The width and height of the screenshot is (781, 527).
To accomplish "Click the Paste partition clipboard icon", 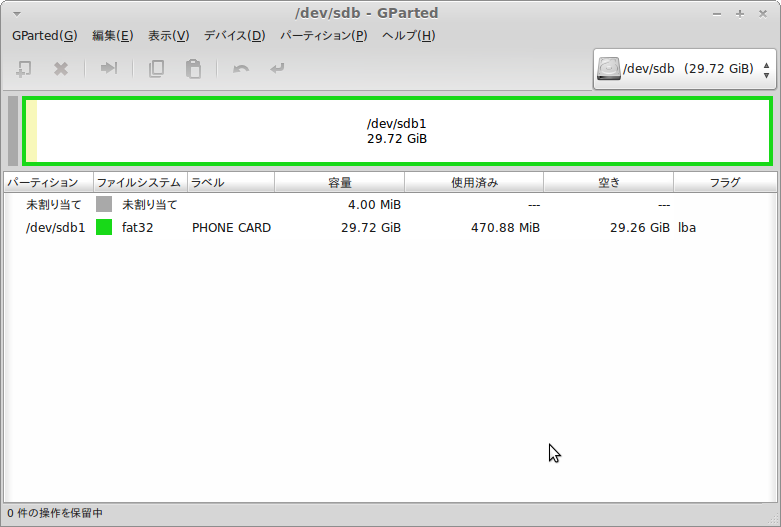I will [x=193, y=69].
